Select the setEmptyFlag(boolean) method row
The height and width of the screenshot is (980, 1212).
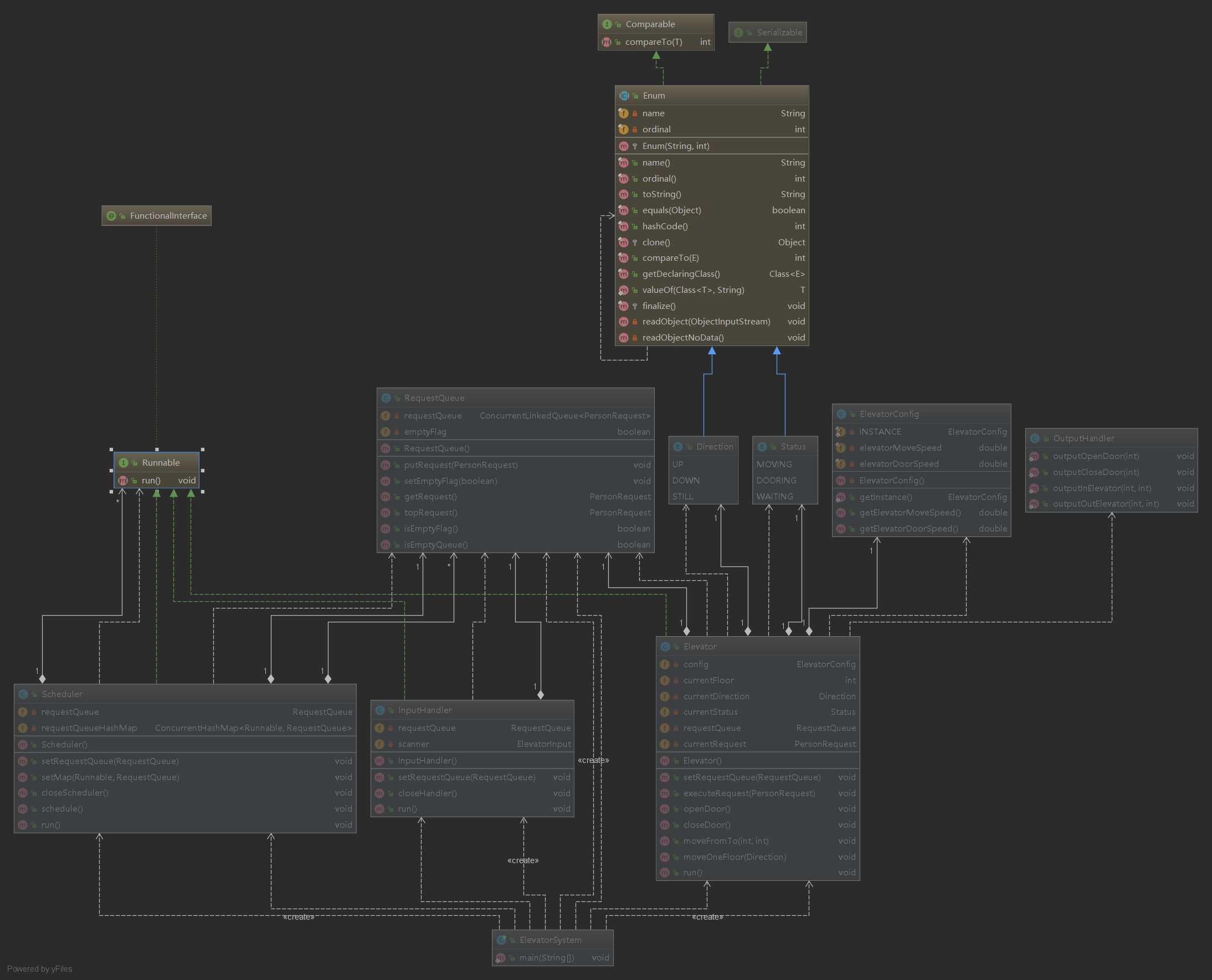point(516,481)
